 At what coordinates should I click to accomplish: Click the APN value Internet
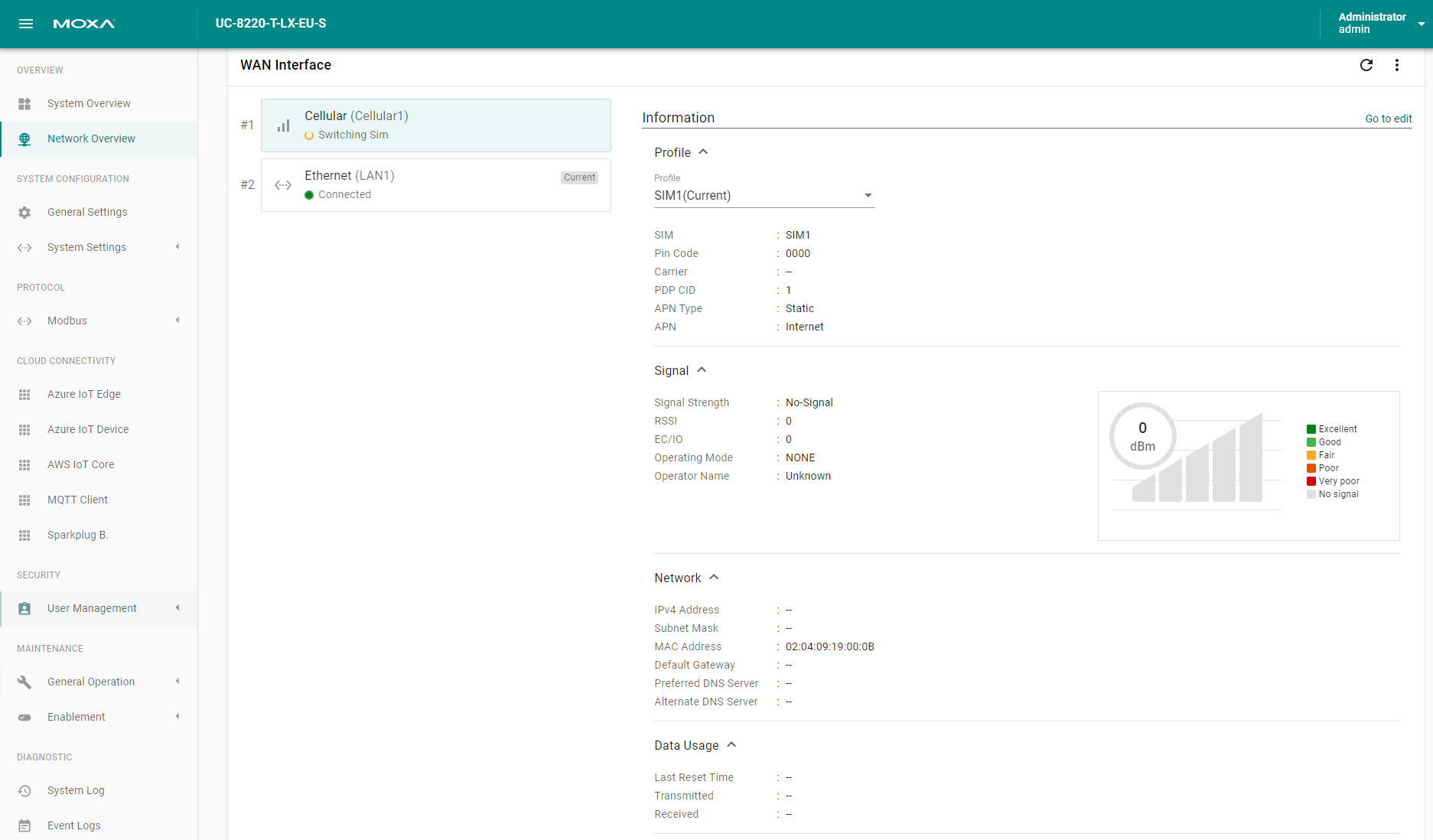[x=805, y=327]
